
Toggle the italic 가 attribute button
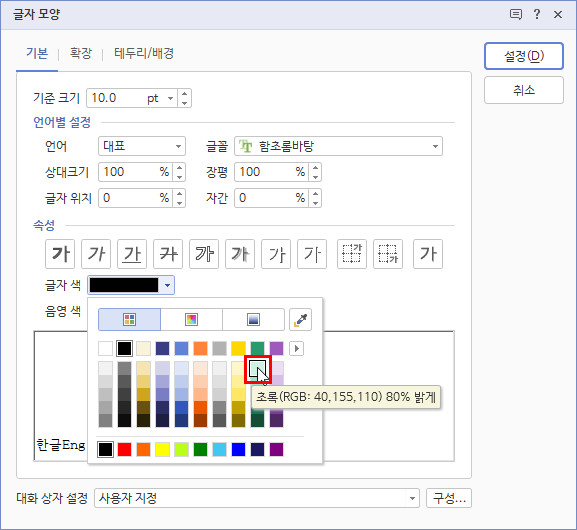[96, 254]
